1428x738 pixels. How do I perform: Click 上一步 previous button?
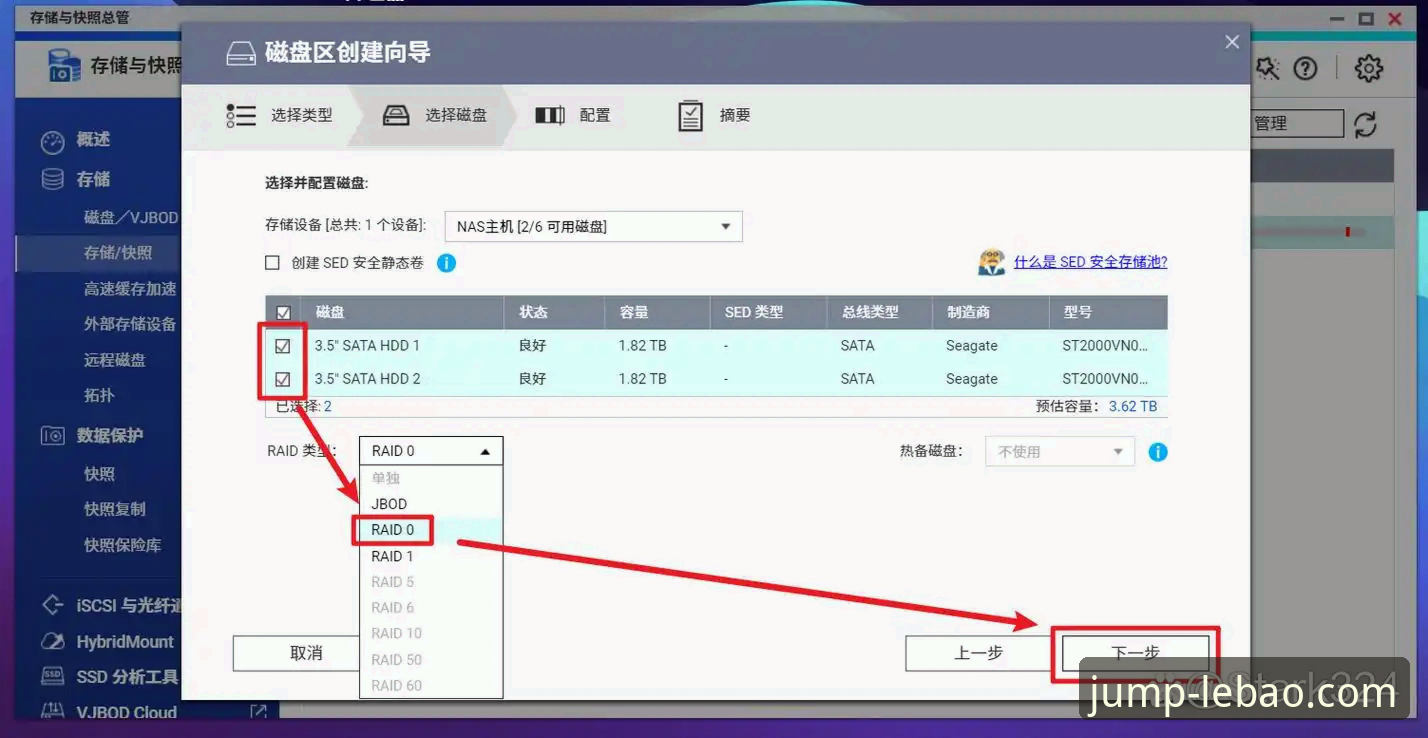tap(979, 653)
